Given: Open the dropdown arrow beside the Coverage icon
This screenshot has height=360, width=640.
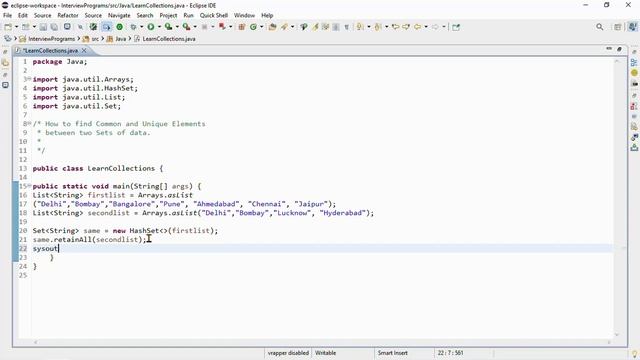Looking at the screenshot, I should [x=177, y=27].
